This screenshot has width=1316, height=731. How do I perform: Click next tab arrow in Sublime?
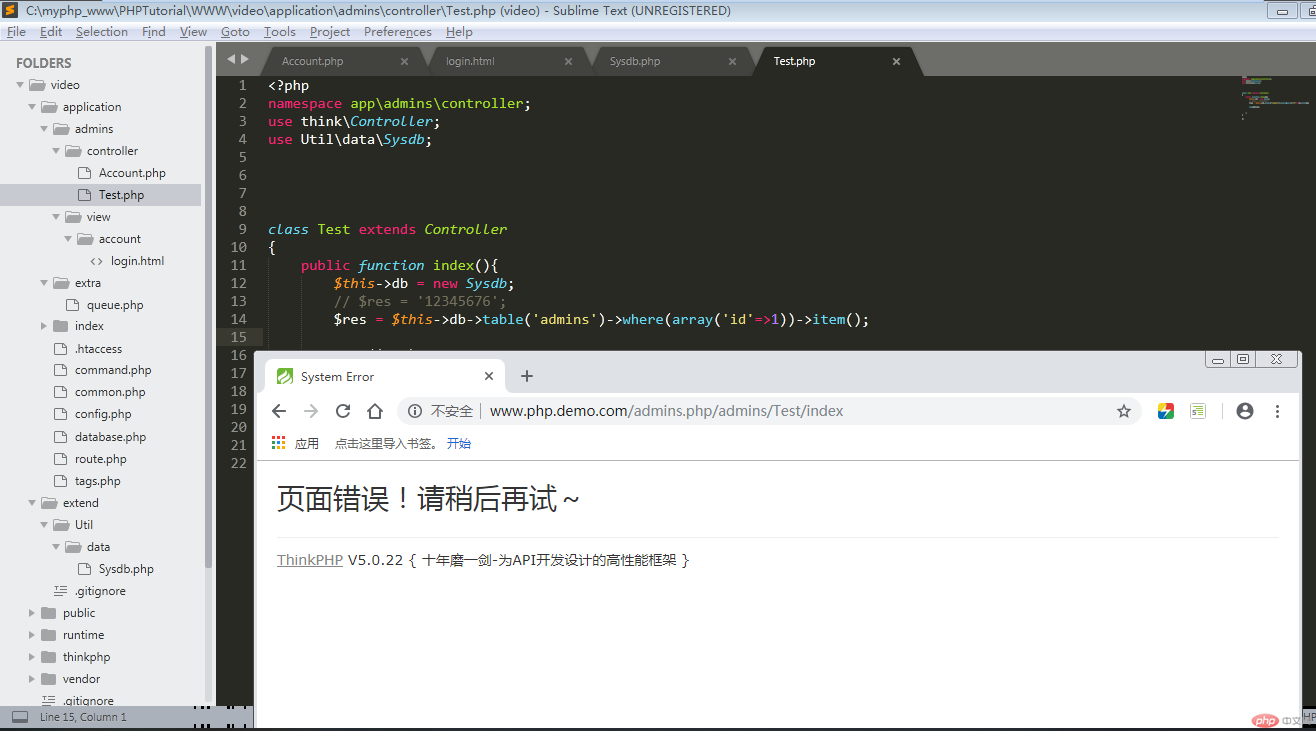coord(244,60)
